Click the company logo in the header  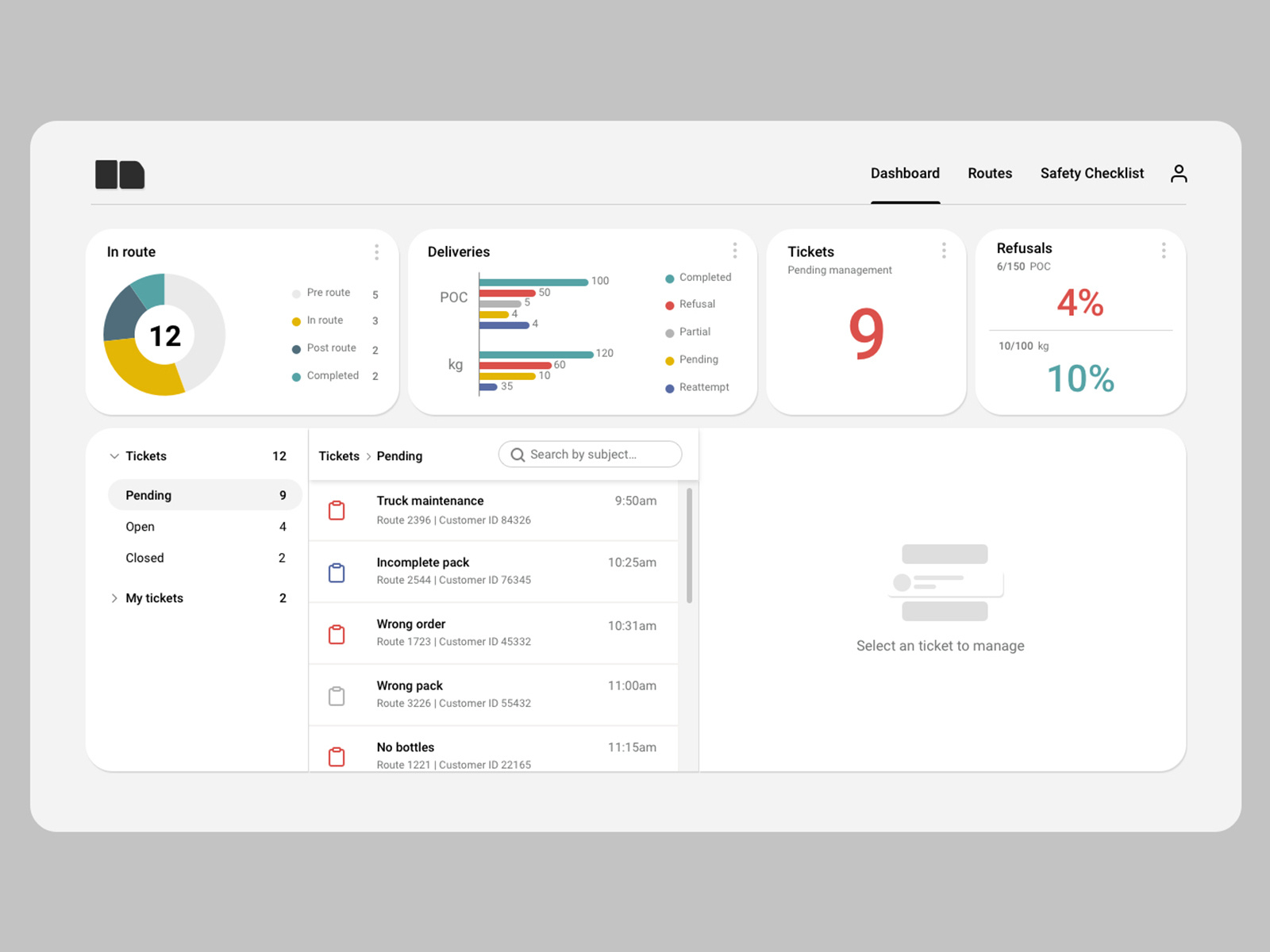pos(119,175)
